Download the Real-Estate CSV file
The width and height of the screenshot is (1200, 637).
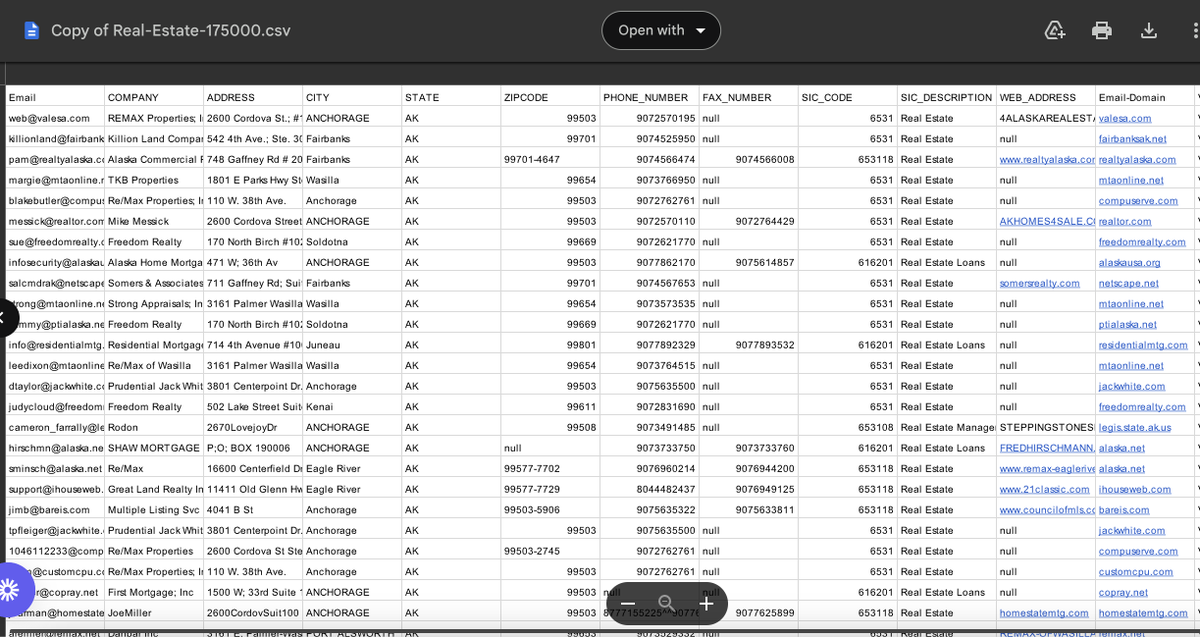click(1149, 30)
